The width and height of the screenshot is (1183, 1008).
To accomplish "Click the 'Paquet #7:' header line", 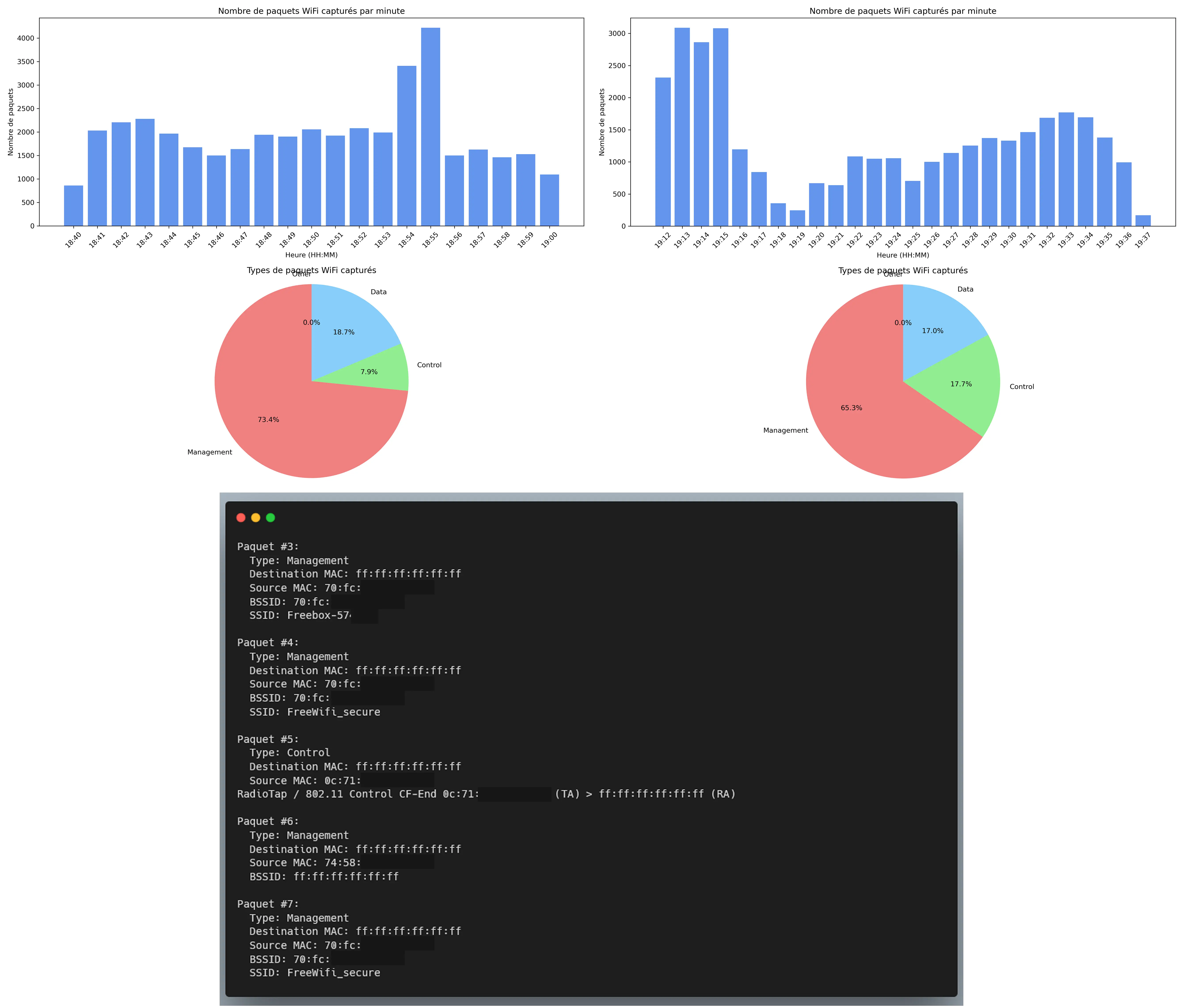I will point(268,904).
